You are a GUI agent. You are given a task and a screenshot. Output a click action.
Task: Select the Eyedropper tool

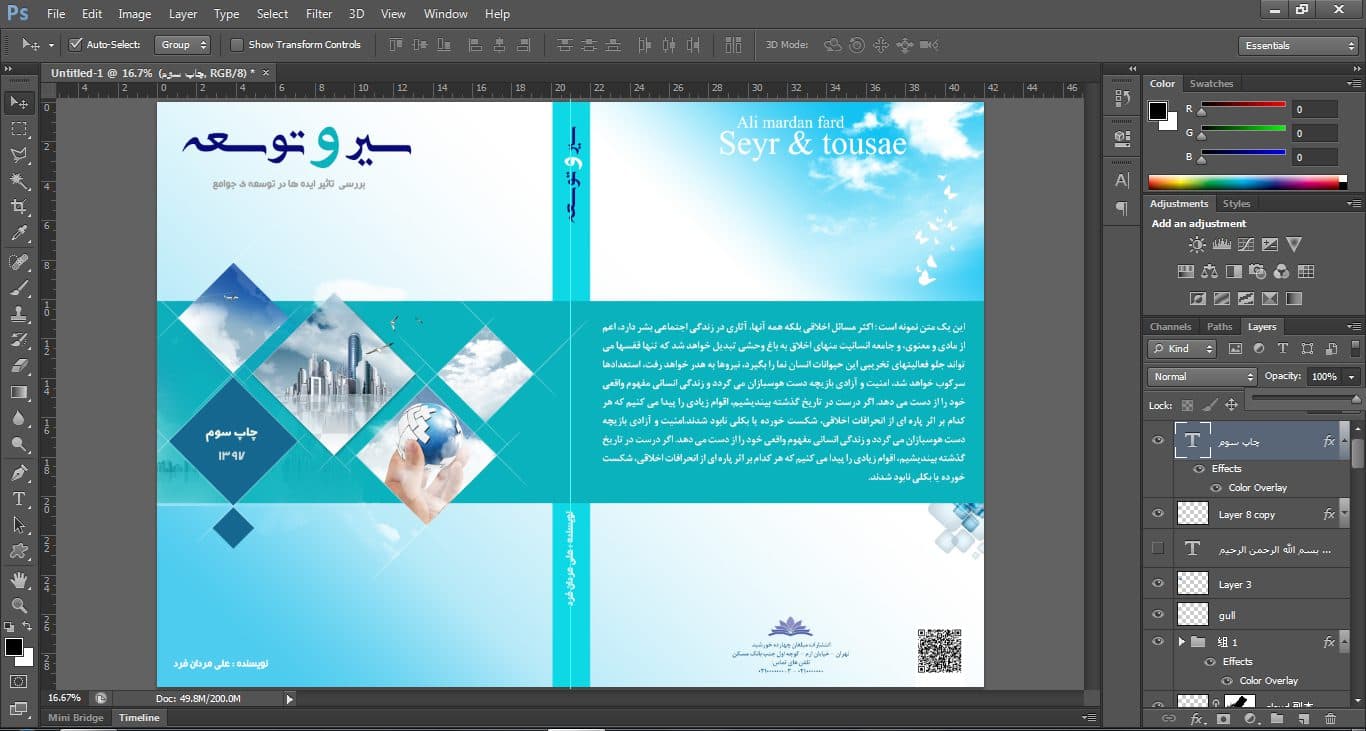click(x=19, y=234)
